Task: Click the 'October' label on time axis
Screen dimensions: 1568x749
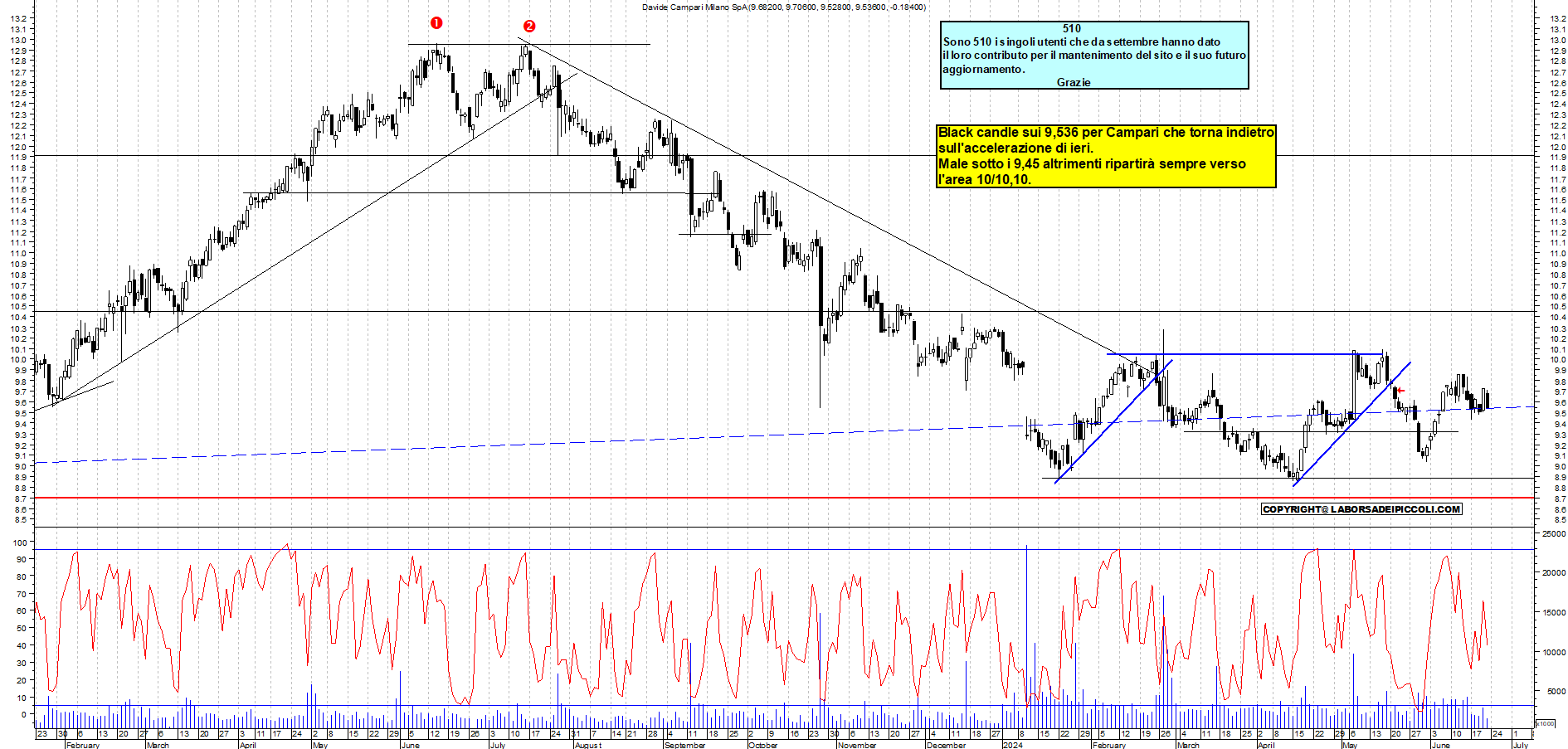Action: click(x=763, y=745)
